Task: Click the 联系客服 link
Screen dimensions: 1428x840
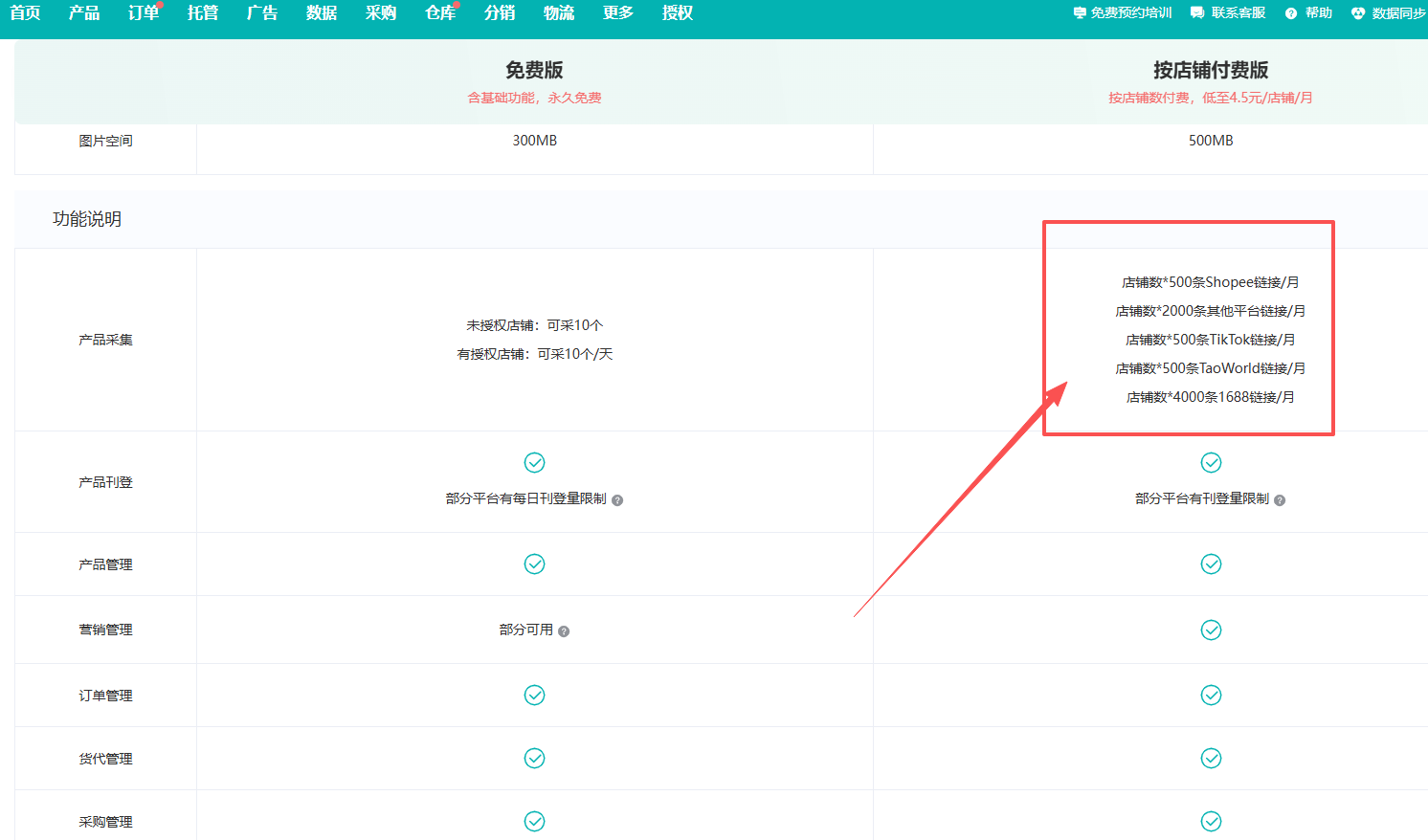Action: (x=1238, y=13)
